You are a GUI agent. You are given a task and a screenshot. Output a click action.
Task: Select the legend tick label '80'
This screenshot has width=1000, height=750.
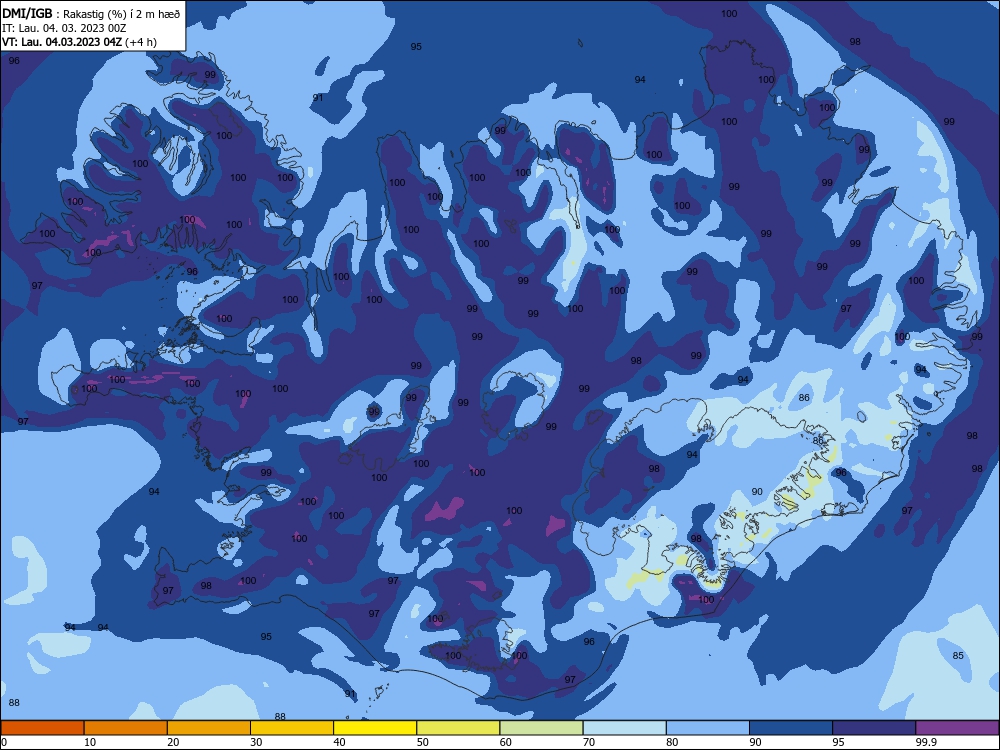point(672,742)
